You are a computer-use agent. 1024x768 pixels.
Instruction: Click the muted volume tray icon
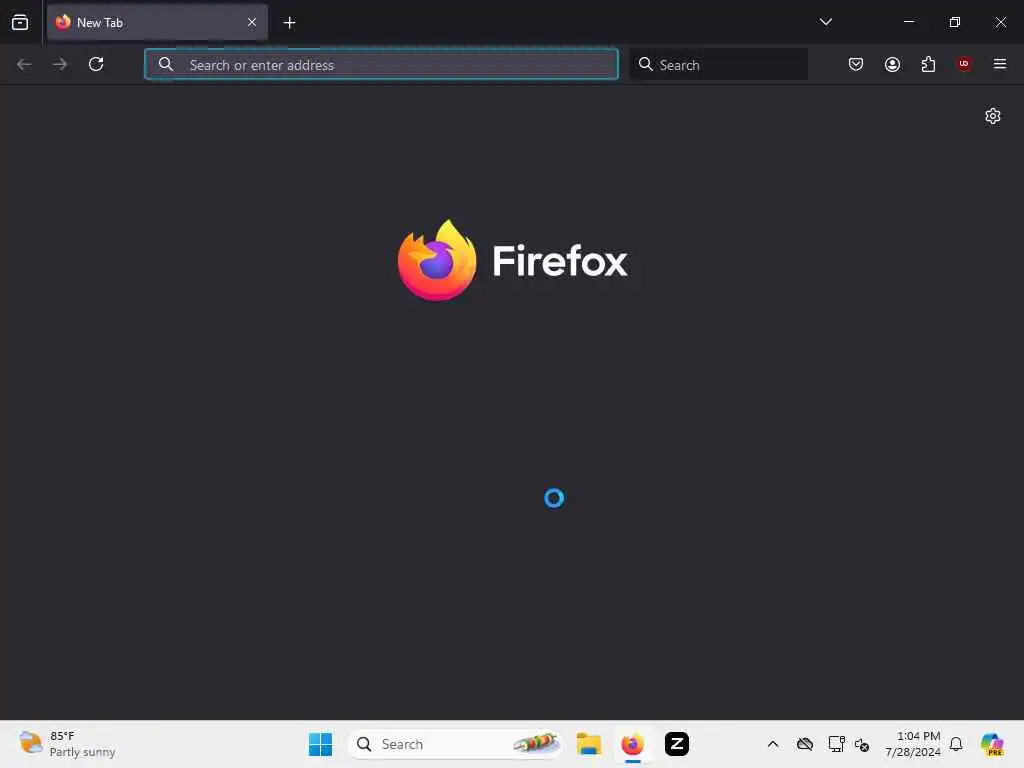point(861,744)
